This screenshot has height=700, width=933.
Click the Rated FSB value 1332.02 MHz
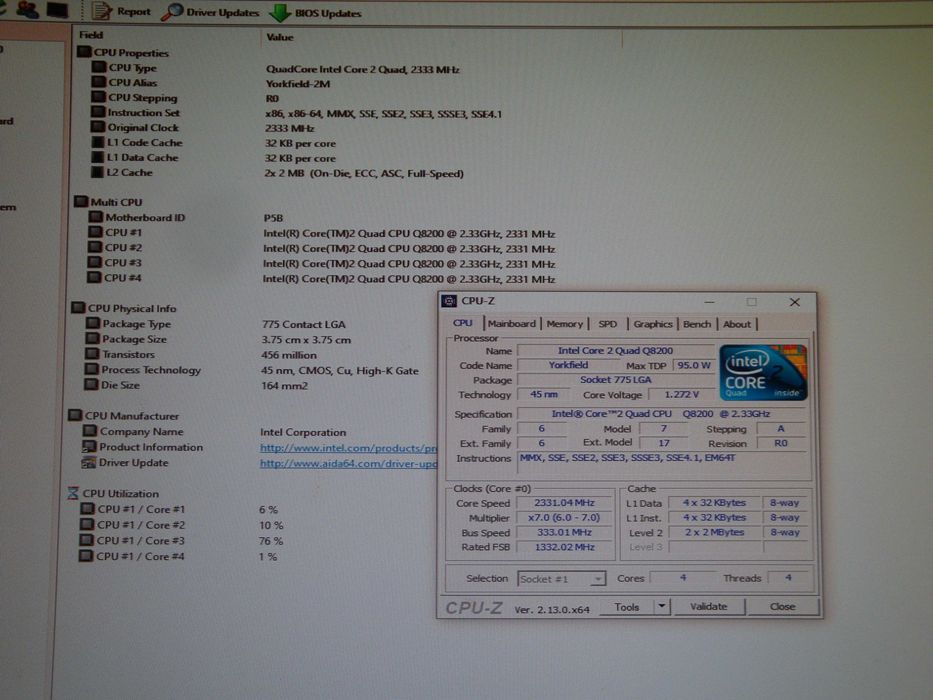pos(564,547)
